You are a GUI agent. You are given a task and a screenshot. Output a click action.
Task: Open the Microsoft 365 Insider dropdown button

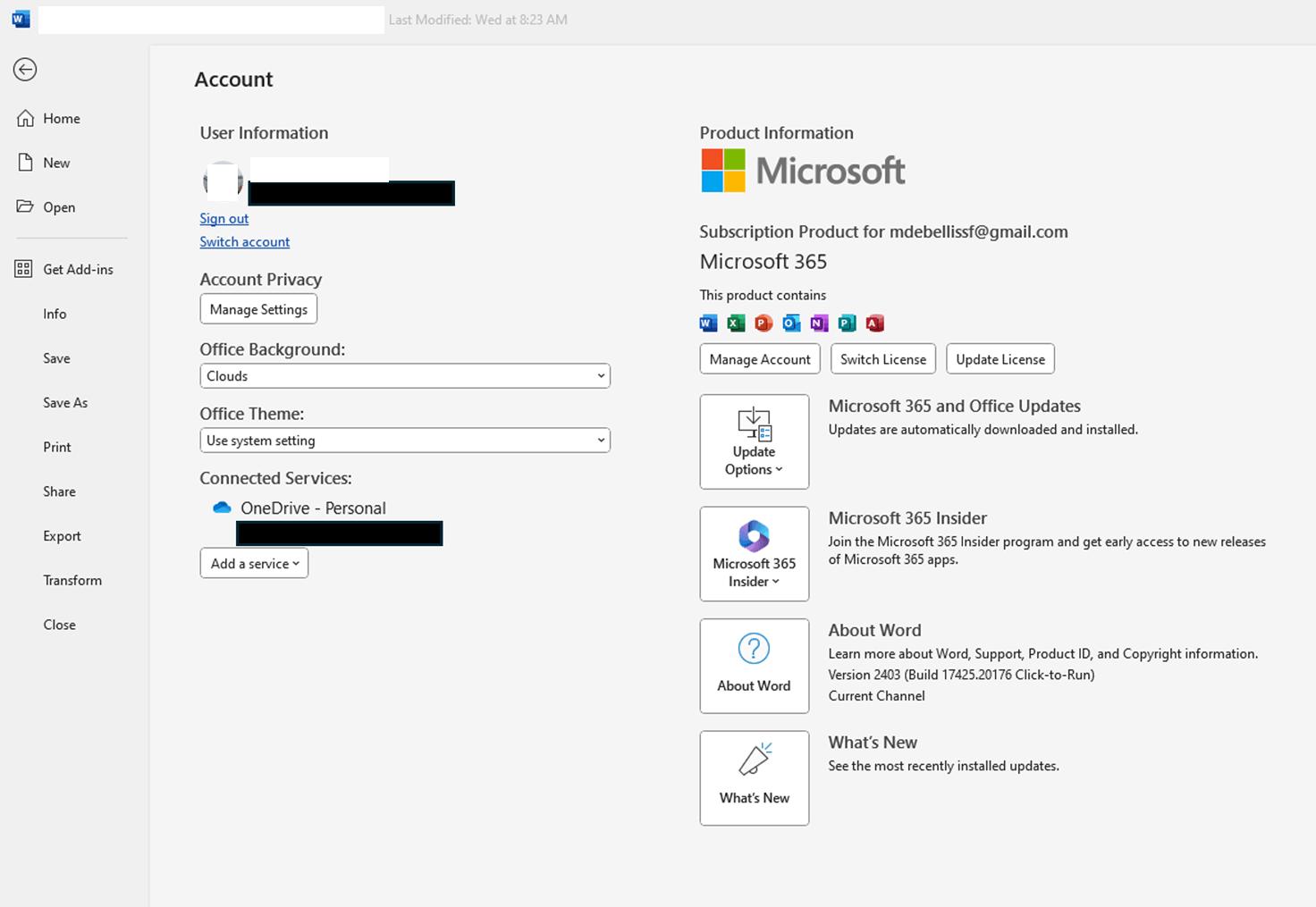tap(755, 554)
